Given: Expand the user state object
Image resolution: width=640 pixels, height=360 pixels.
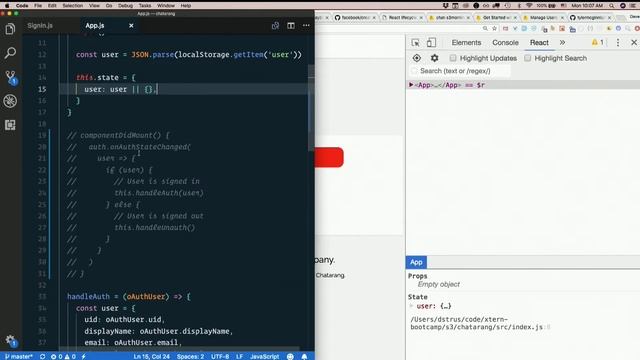Looking at the screenshot, I should click(411, 306).
